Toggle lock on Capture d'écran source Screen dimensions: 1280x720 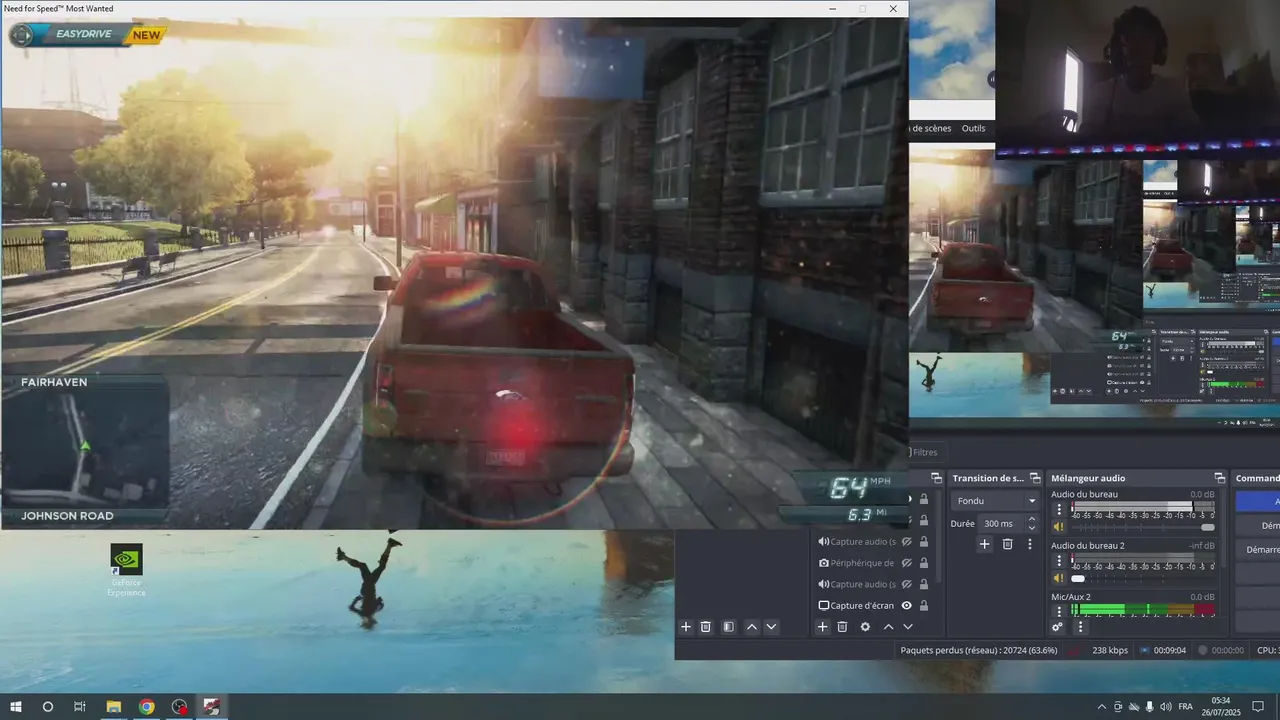pos(923,605)
